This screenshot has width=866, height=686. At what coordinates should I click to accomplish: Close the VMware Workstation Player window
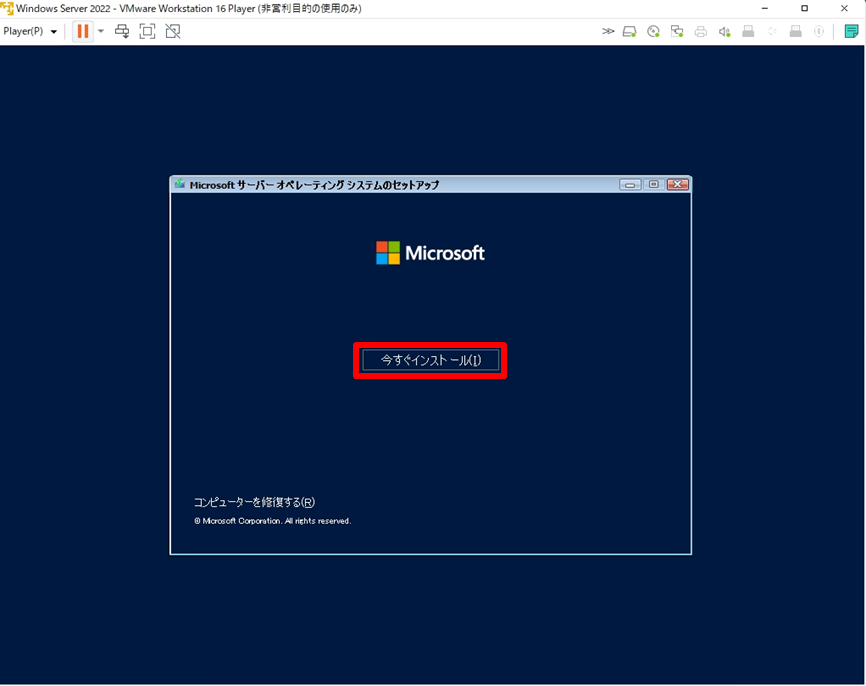[x=844, y=8]
